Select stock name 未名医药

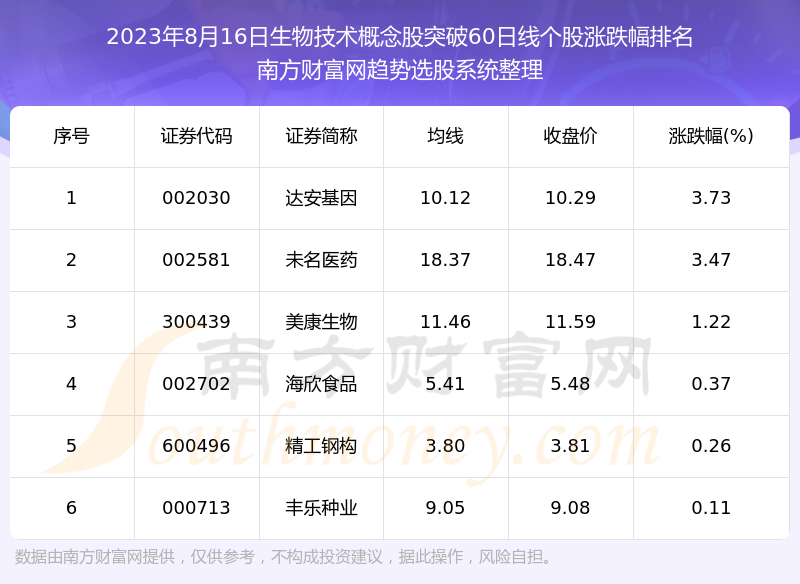click(321, 260)
